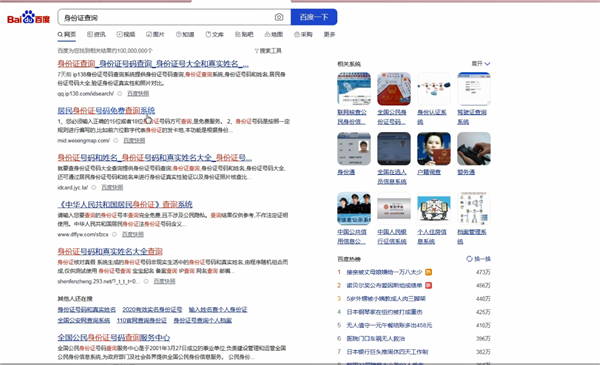Switch to the 资讯 tab
The width and height of the screenshot is (600, 365).
point(96,34)
